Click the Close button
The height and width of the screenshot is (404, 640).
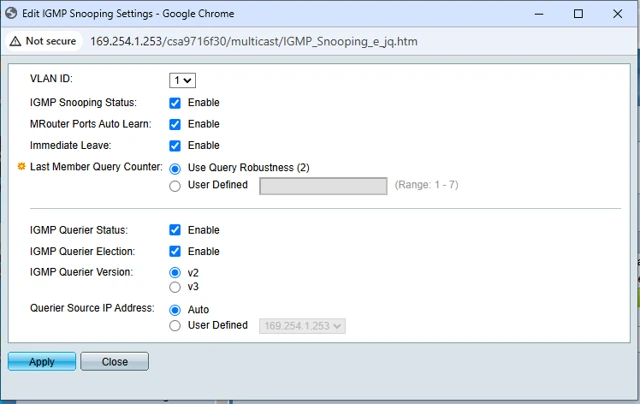pos(115,362)
